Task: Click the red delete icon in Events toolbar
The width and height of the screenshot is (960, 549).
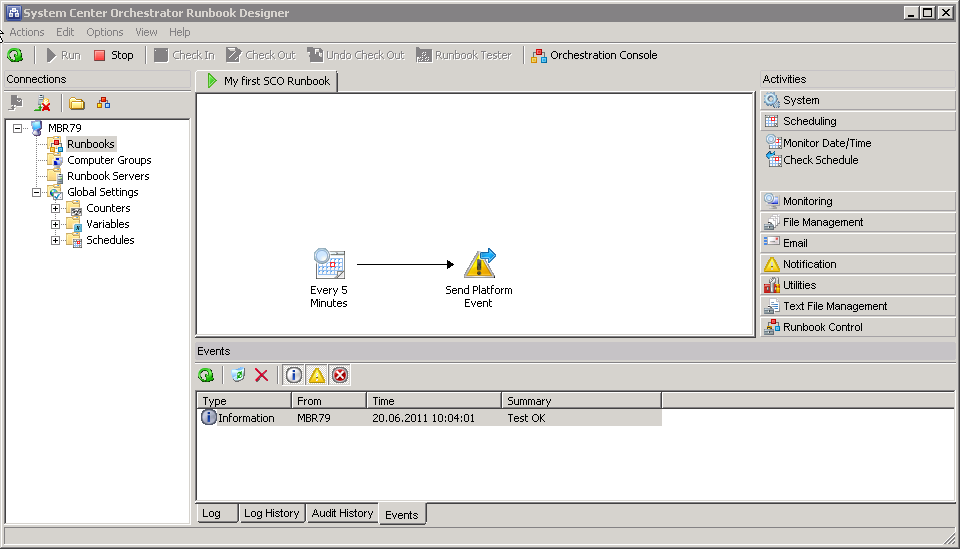Action: (x=262, y=375)
